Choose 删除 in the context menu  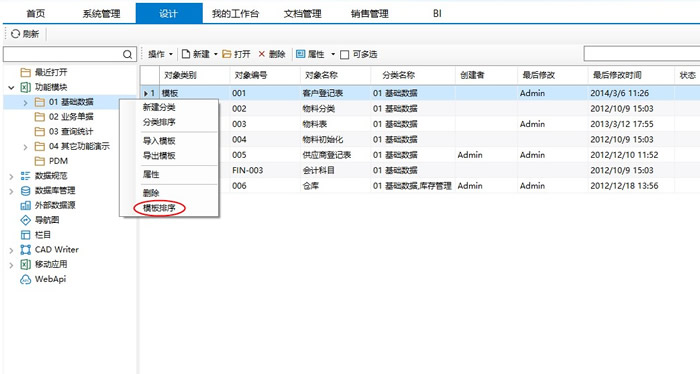point(151,193)
